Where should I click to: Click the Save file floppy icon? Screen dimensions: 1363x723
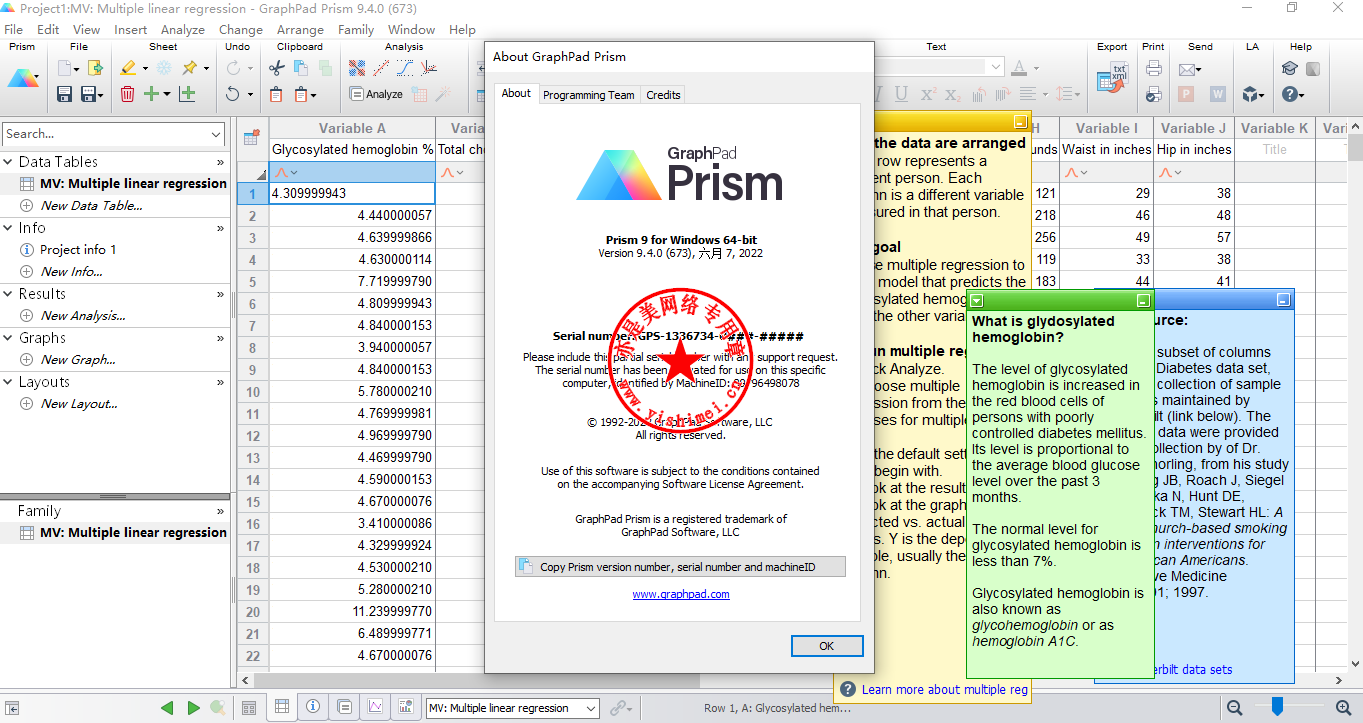(64, 94)
